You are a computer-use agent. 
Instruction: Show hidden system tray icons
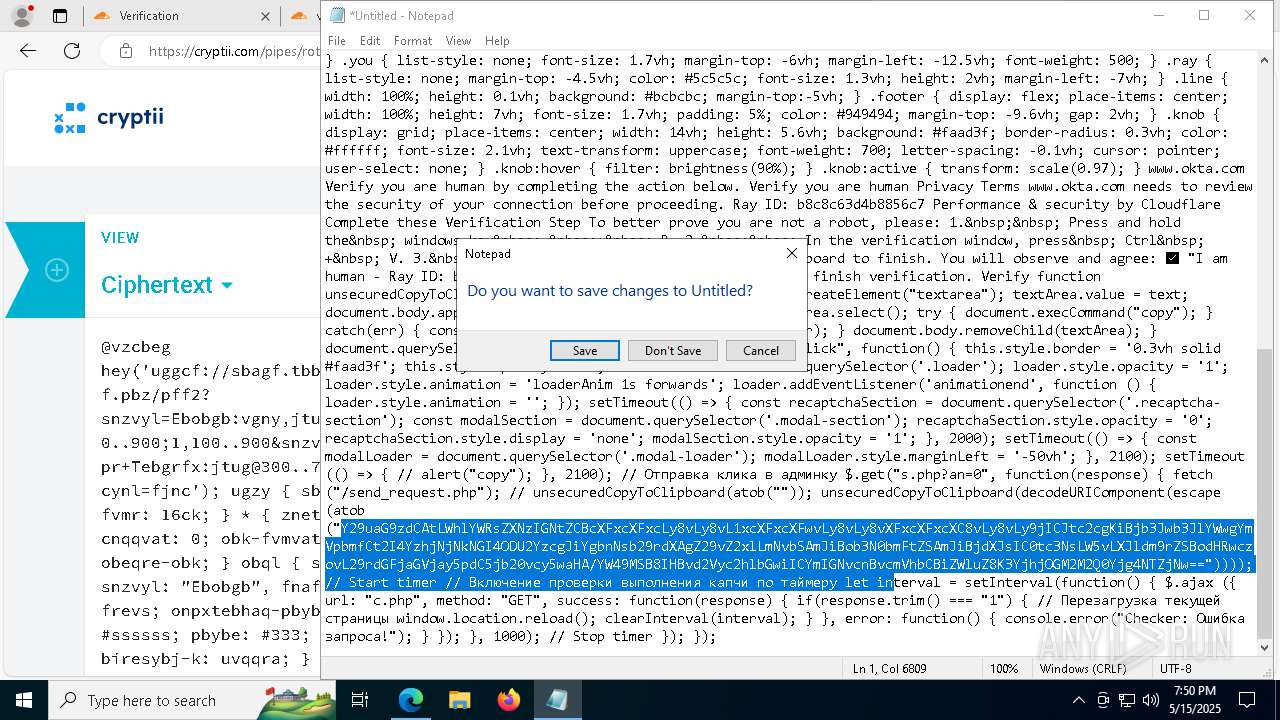coord(1078,700)
